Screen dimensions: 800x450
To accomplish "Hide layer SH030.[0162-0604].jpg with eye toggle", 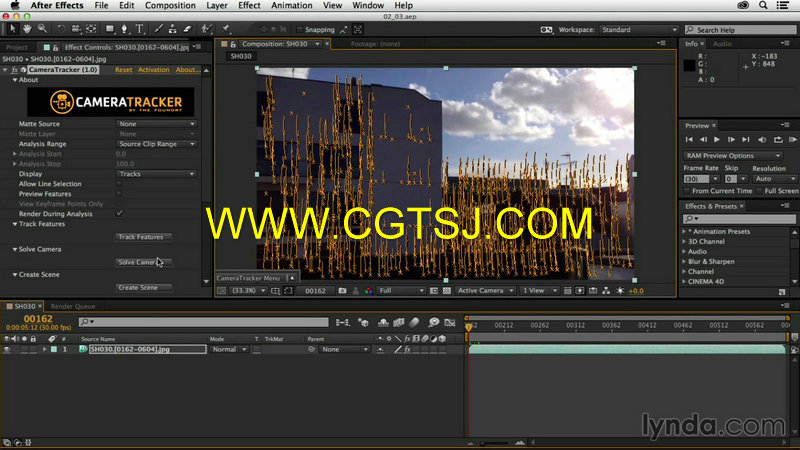I will tap(7, 349).
